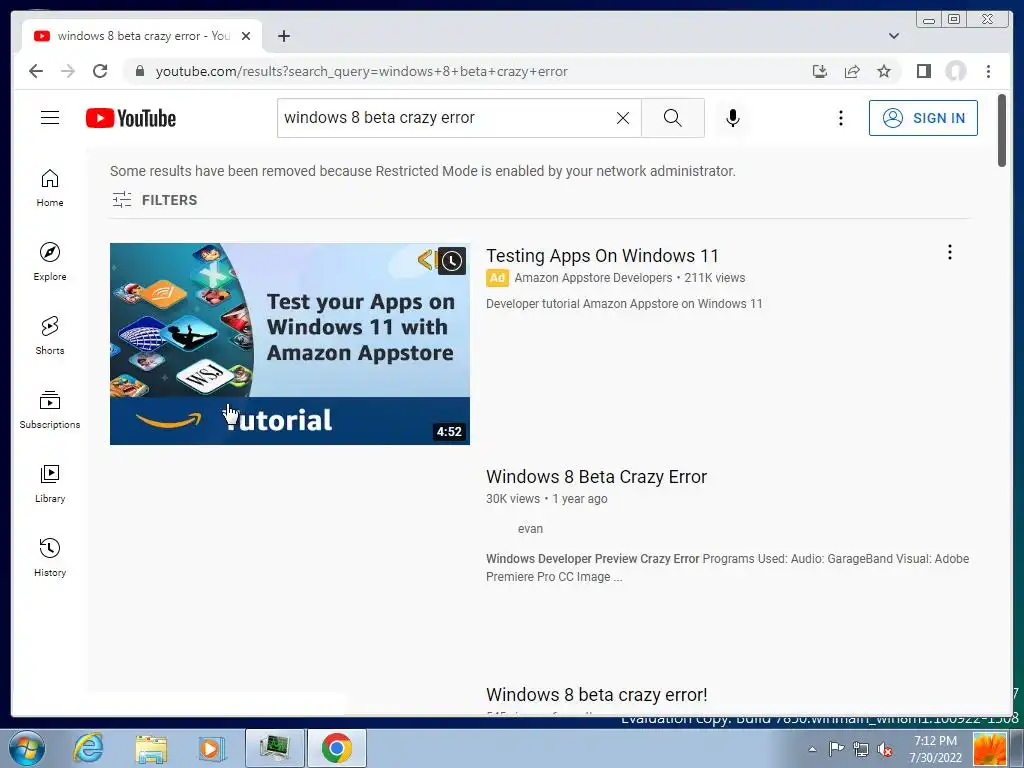The height and width of the screenshot is (768, 1024).
Task: Toggle the Chrome side panel
Action: click(x=923, y=71)
